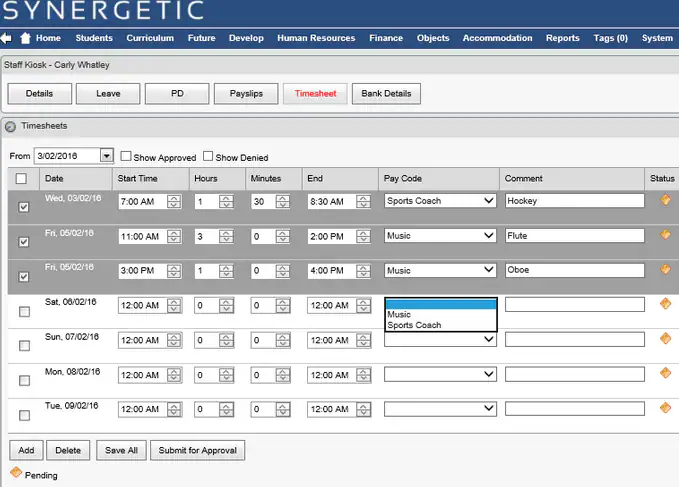679x487 pixels.
Task: Open the From date dropdown
Action: (106, 156)
